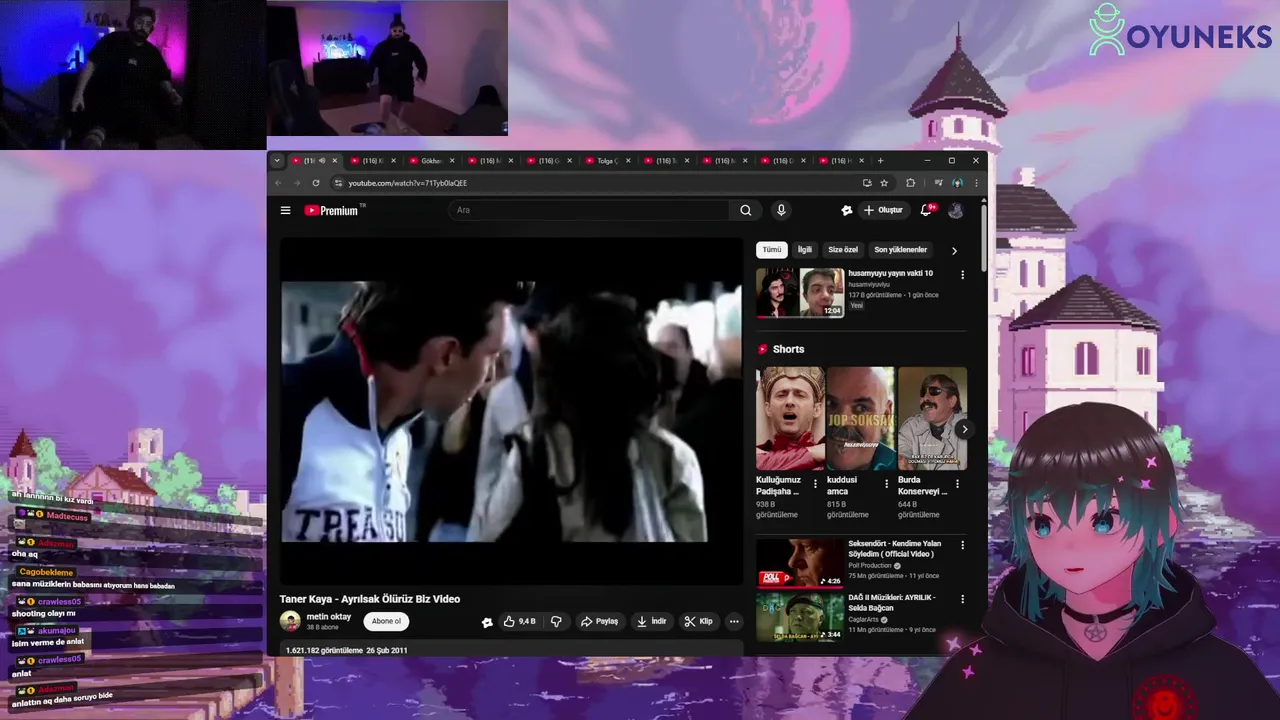Switch to the Tolga browser tab
This screenshot has height=720, width=1280.
click(606, 161)
